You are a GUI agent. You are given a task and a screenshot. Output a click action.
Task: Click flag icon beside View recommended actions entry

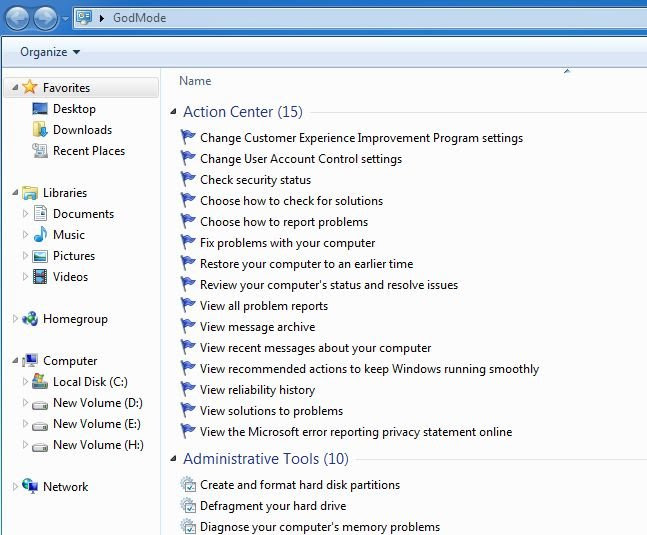click(x=188, y=368)
